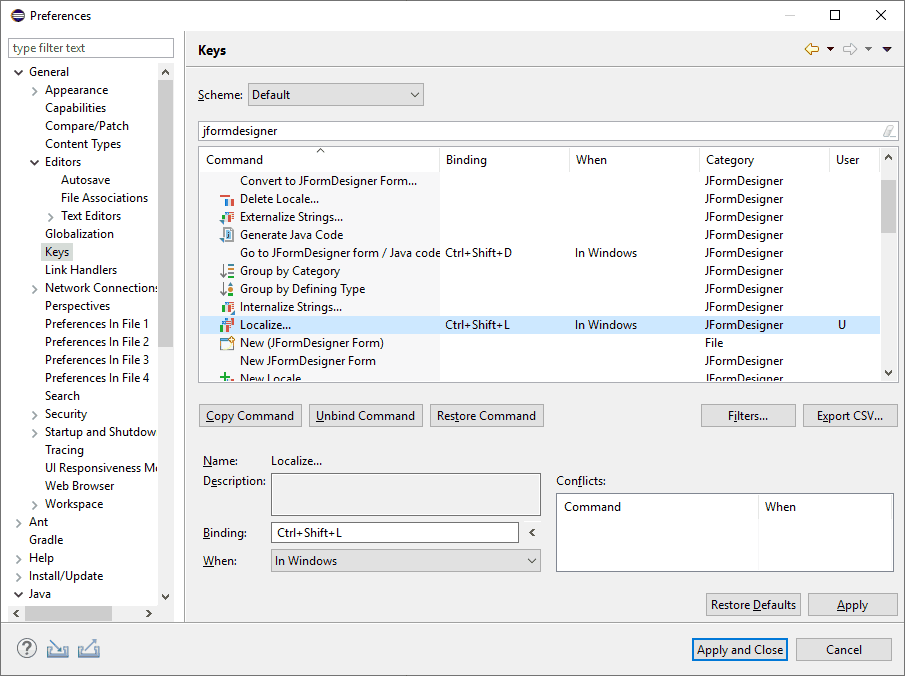905x676 pixels.
Task: Select Autosave under Editors
Action: pyautogui.click(x=85, y=180)
